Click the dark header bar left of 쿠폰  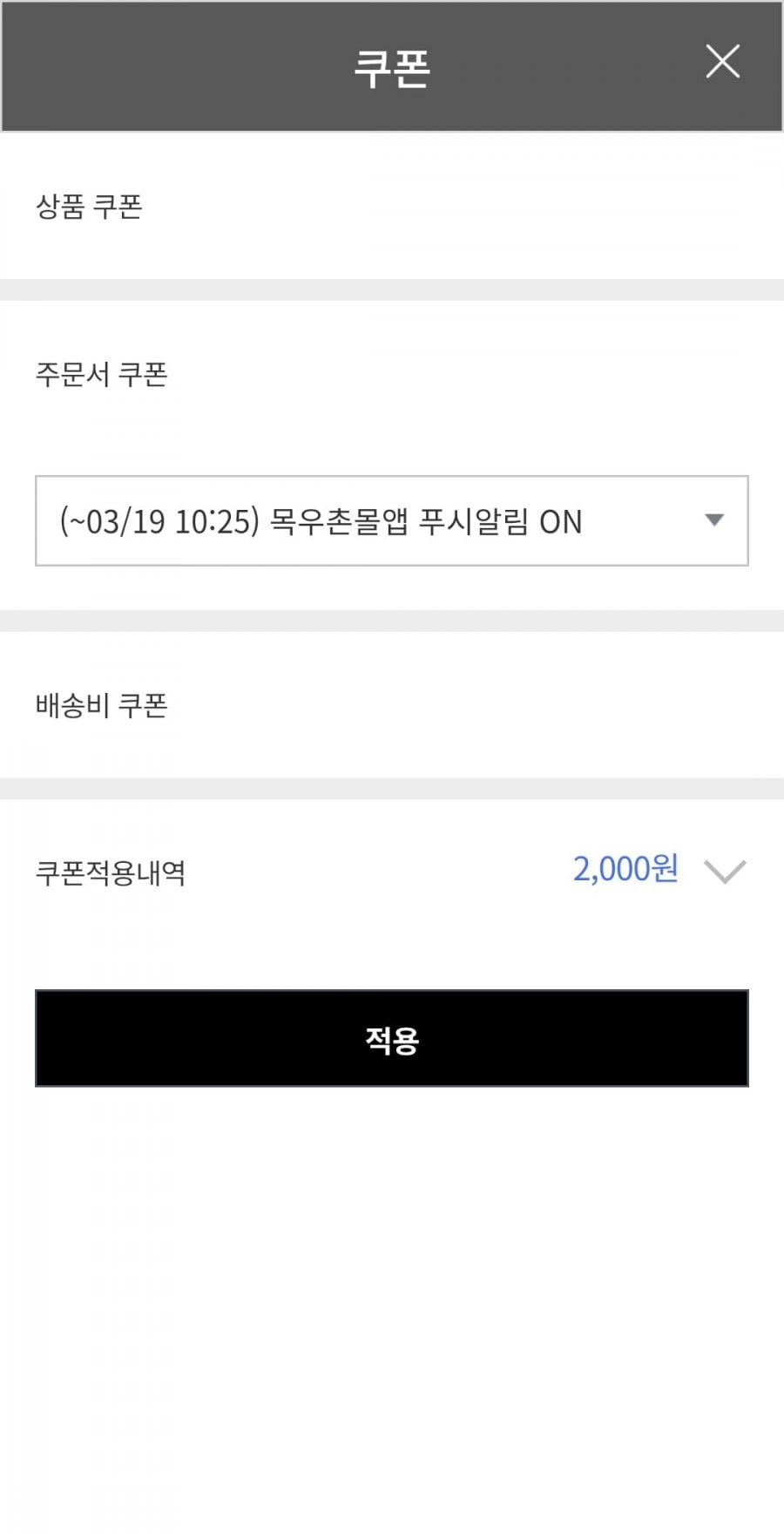coord(174,67)
